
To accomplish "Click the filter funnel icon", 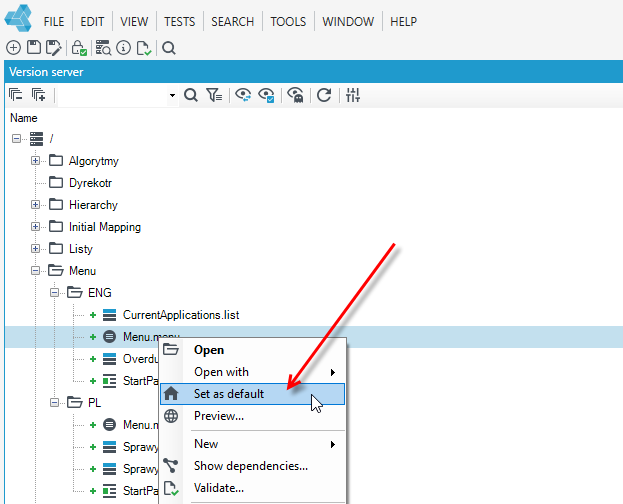I will pyautogui.click(x=214, y=95).
